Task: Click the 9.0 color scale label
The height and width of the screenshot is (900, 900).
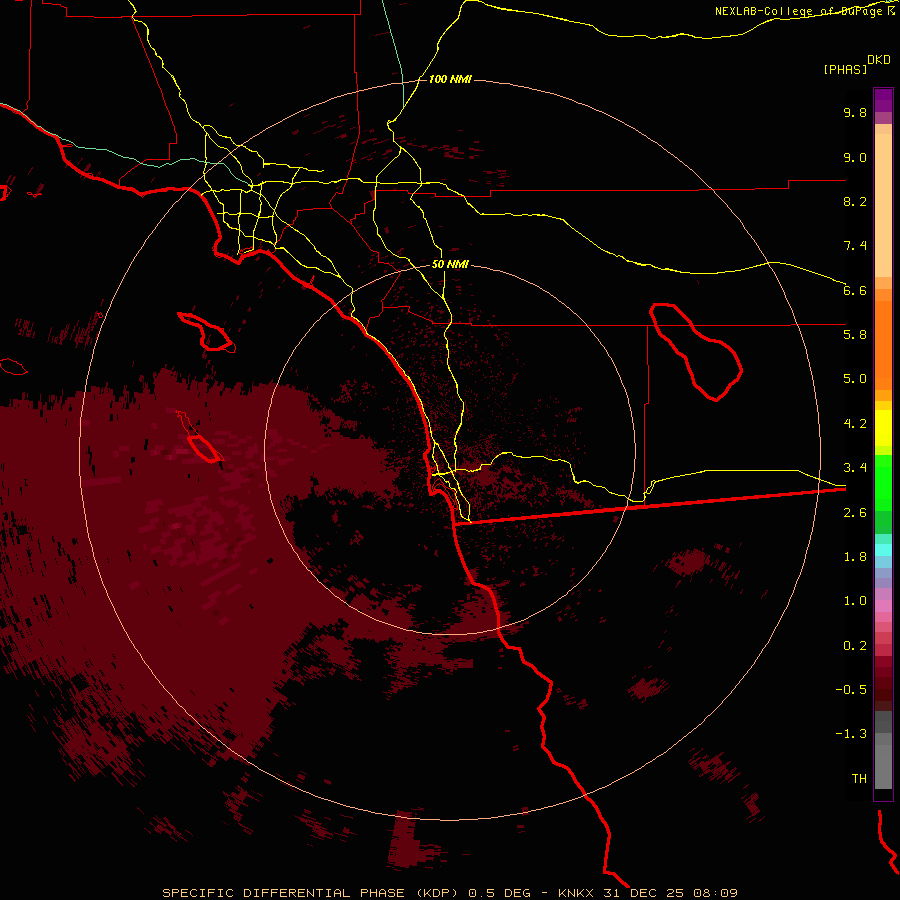Action: coord(855,157)
